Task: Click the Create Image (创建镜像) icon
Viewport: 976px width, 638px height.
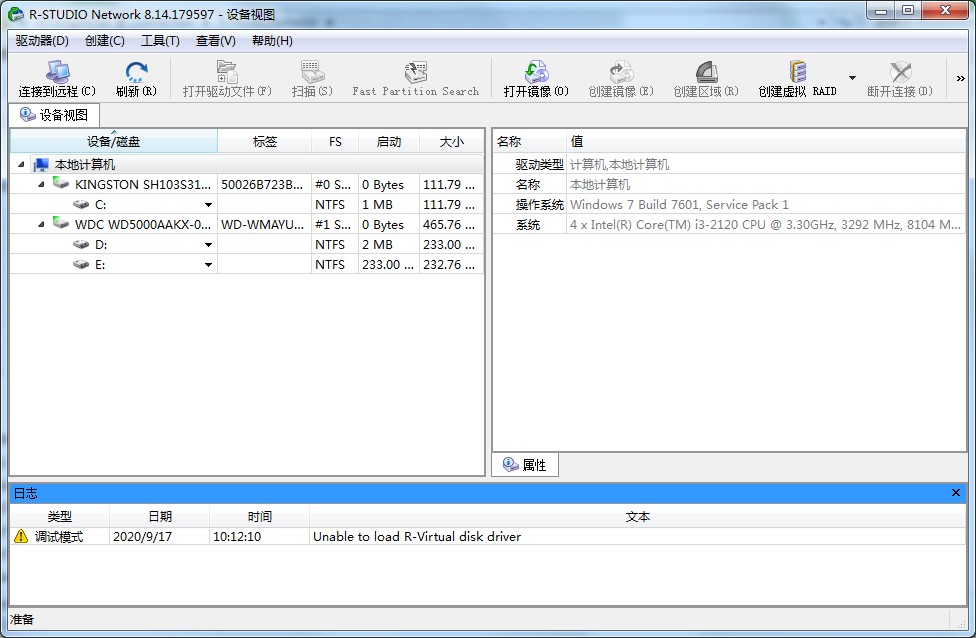Action: tap(621, 72)
